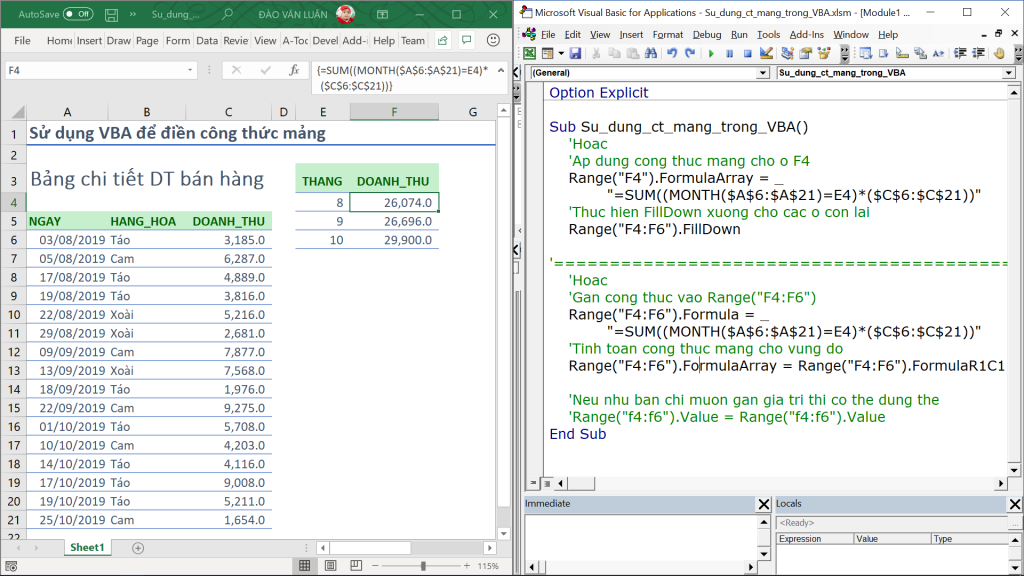Switch to Page Layout view in status bar
The image size is (1024, 576).
click(332, 566)
